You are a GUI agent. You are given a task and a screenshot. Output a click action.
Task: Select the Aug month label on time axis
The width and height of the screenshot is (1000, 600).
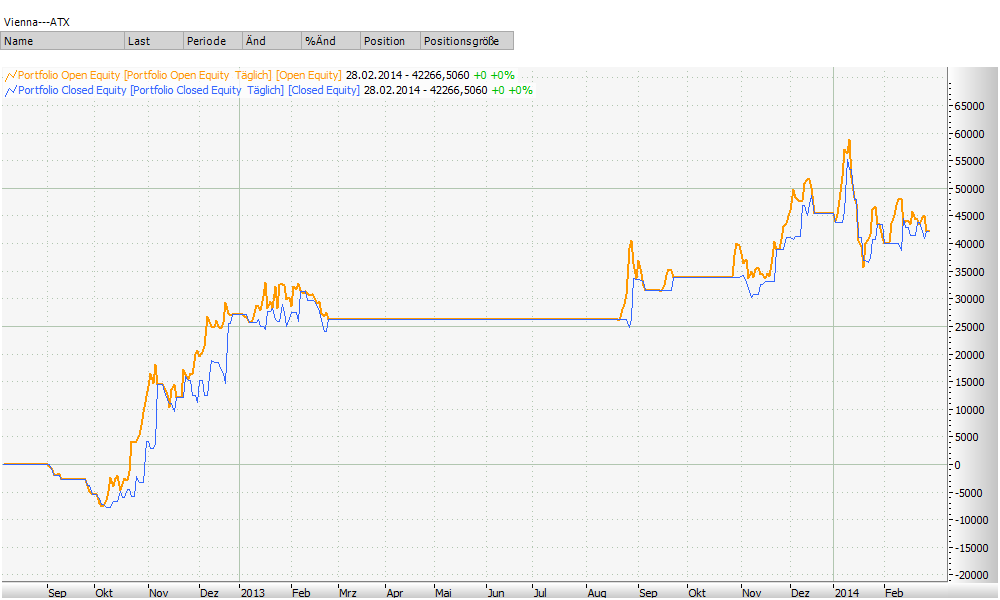click(597, 592)
